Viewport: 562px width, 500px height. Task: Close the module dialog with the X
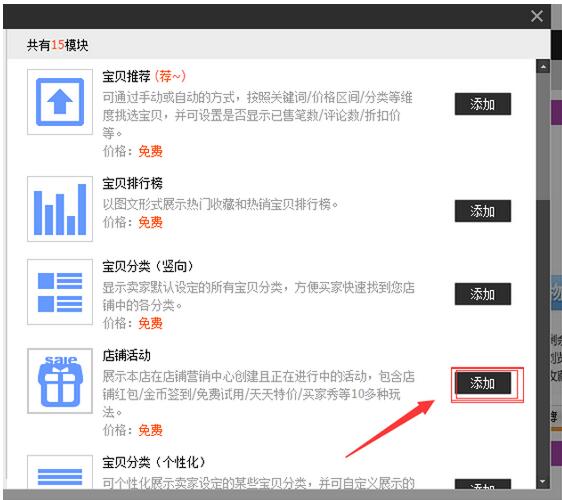tap(537, 16)
